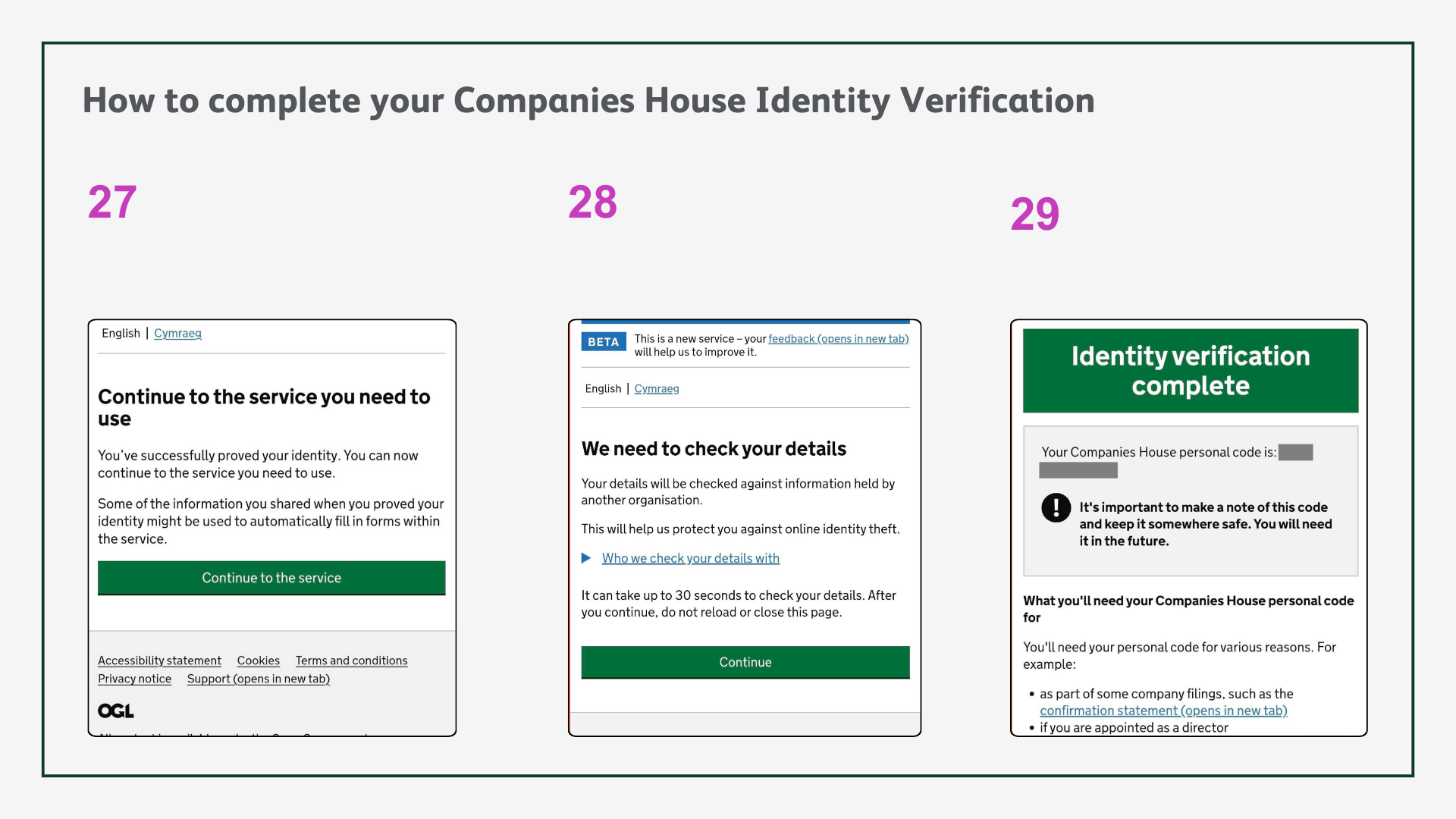Viewport: 1456px width, 819px height.
Task: Open the Cookies page
Action: click(258, 661)
